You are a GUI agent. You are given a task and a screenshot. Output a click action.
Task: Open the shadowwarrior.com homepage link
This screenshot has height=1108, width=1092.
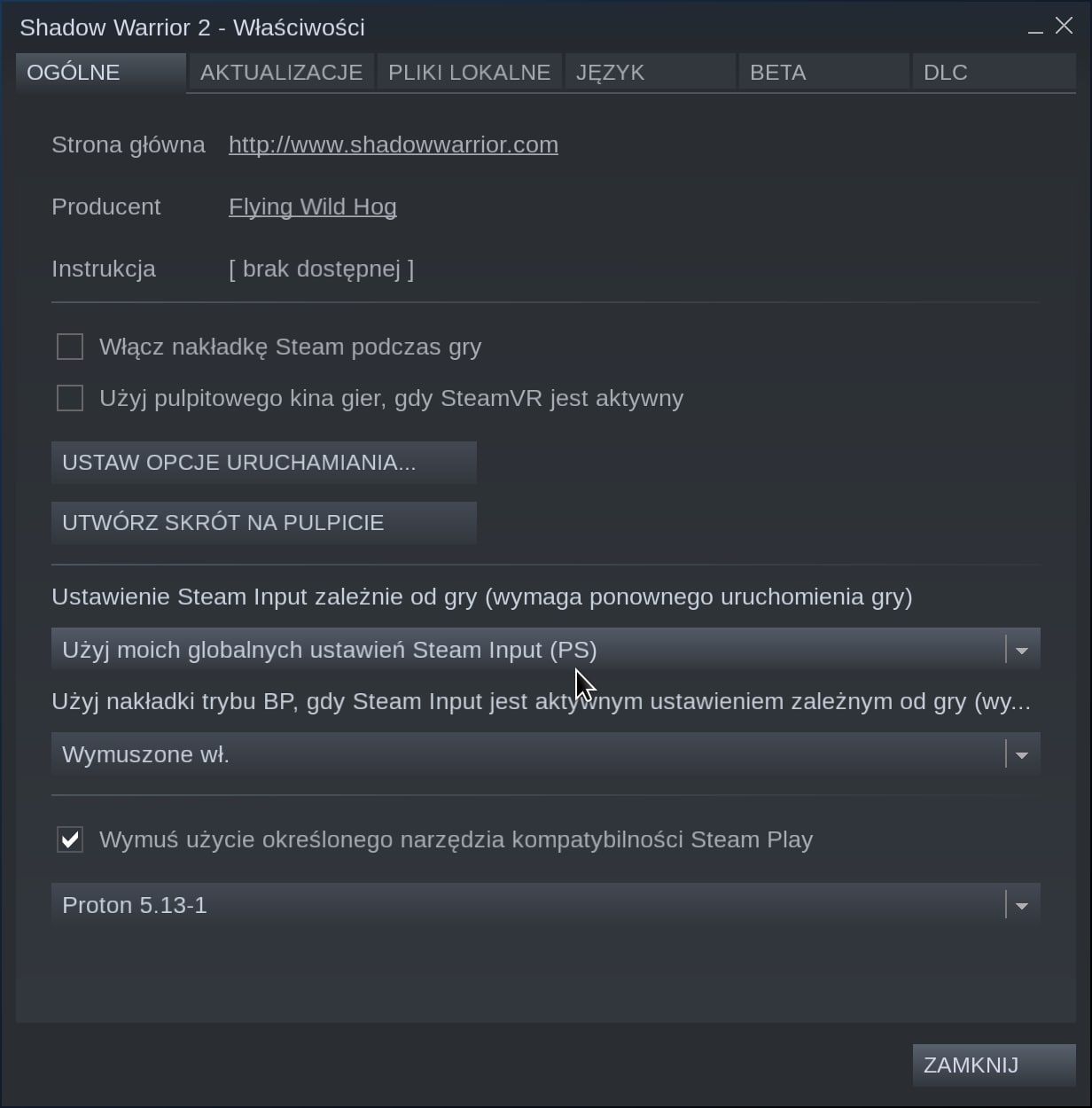coord(393,144)
